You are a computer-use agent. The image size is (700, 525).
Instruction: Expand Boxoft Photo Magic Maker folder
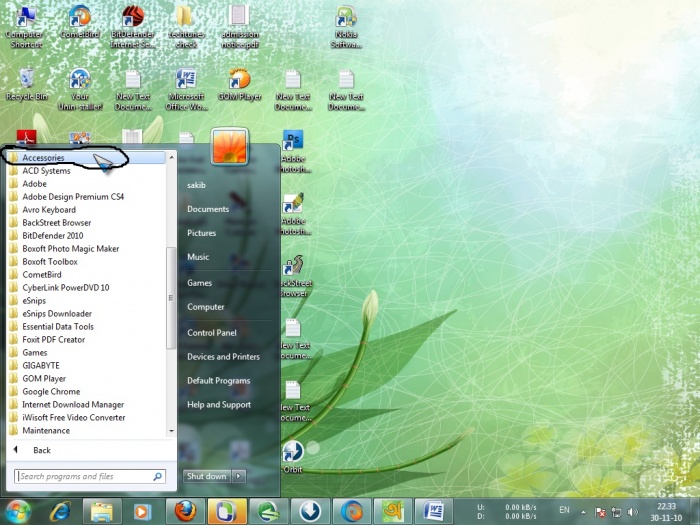pyautogui.click(x=87, y=248)
